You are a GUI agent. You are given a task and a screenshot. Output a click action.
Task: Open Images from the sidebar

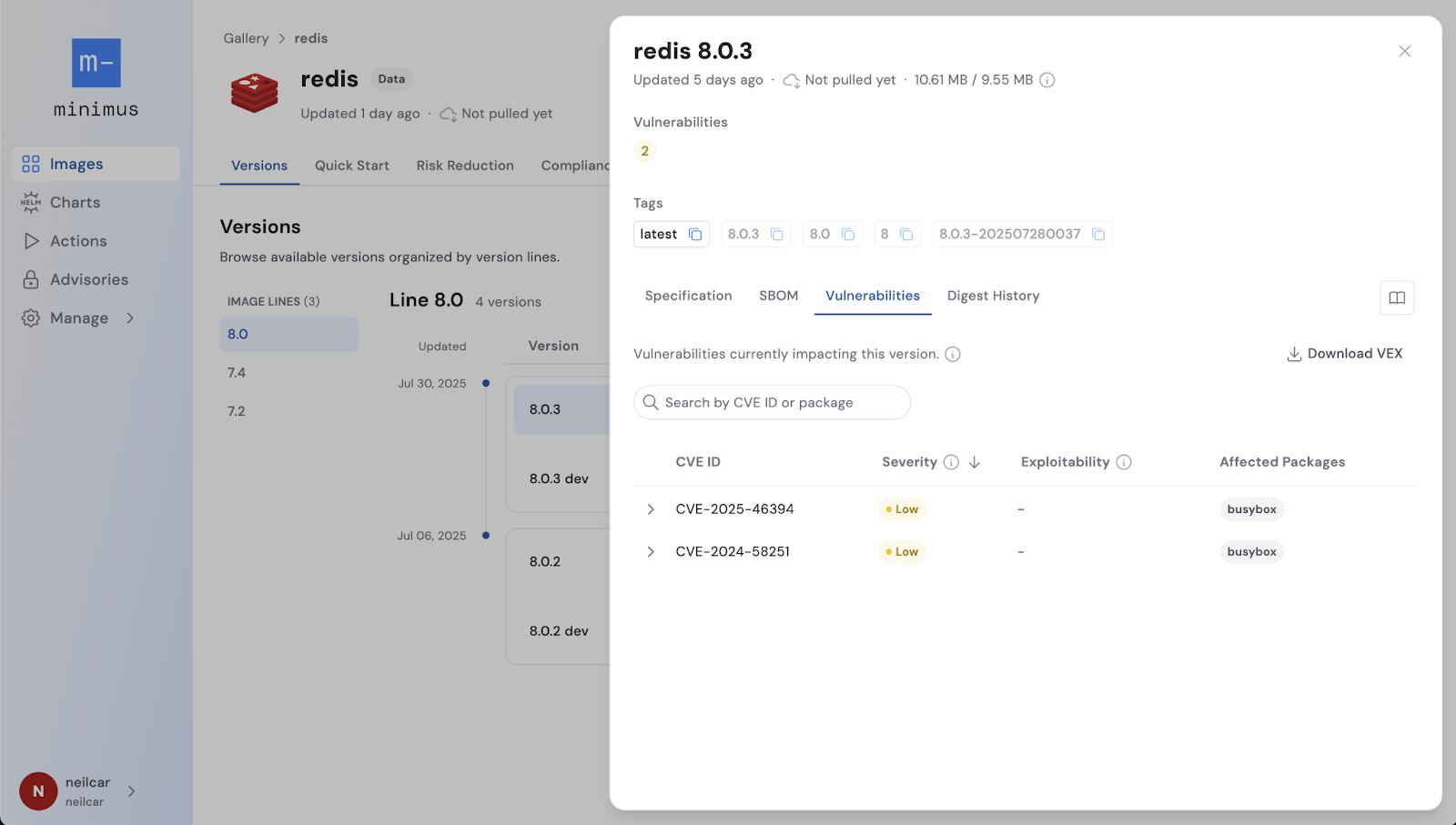(x=96, y=164)
